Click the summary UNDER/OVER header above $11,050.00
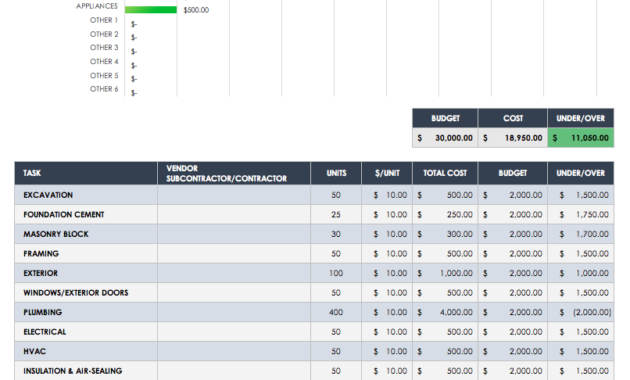This screenshot has width=630, height=380. (581, 118)
